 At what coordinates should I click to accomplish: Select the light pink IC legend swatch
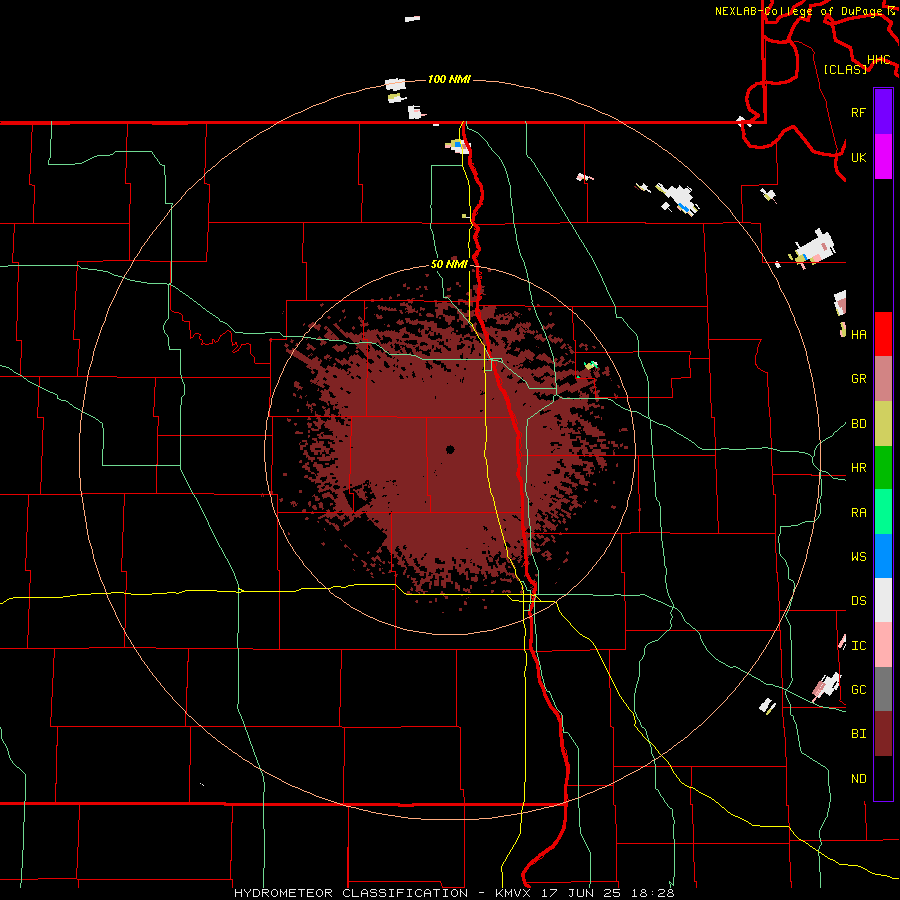[883, 645]
